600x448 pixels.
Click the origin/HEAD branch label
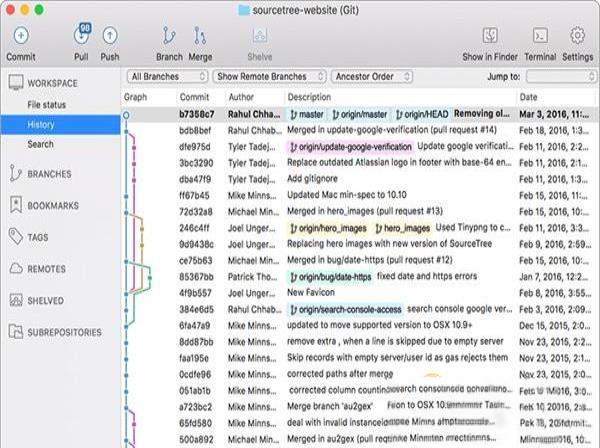422,114
